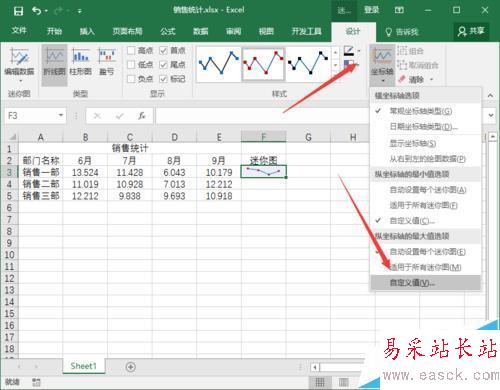Image resolution: width=500 pixels, height=390 pixels.
Task: Expand the Clear (清除) dropdown arrow
Action: coord(432,80)
